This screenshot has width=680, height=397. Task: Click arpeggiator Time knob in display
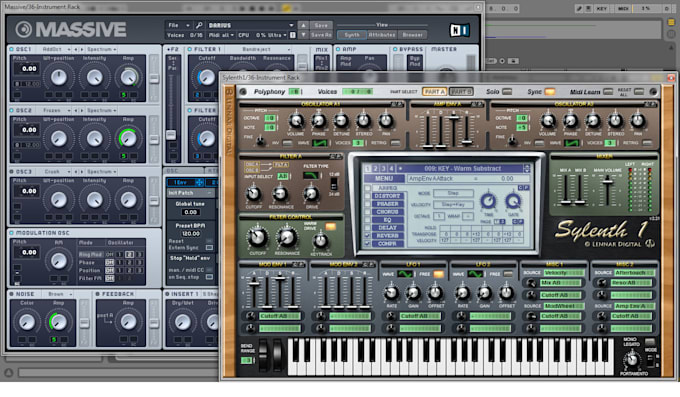pyautogui.click(x=488, y=201)
